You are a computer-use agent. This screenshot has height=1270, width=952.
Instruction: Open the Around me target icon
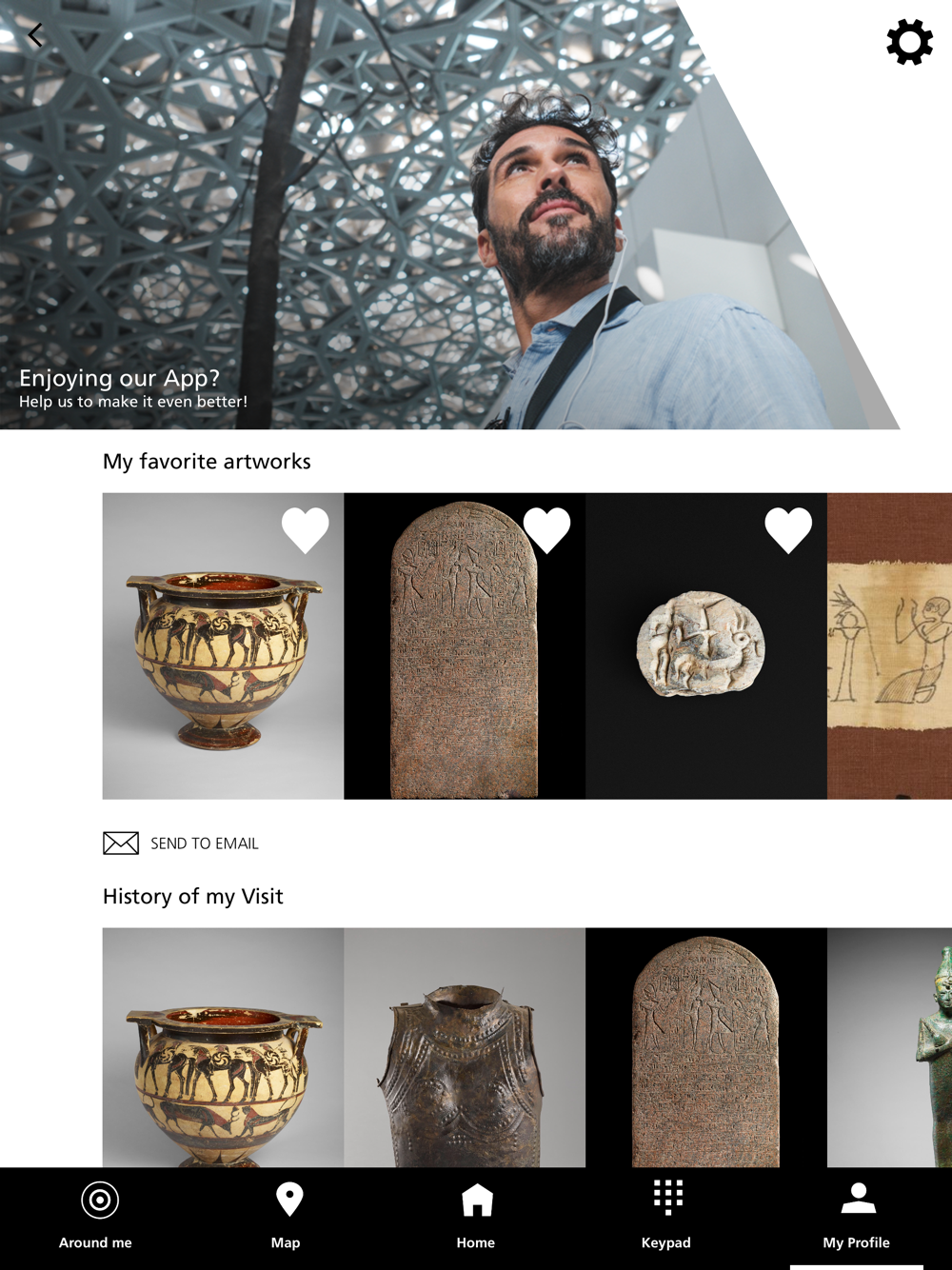coord(99,1201)
